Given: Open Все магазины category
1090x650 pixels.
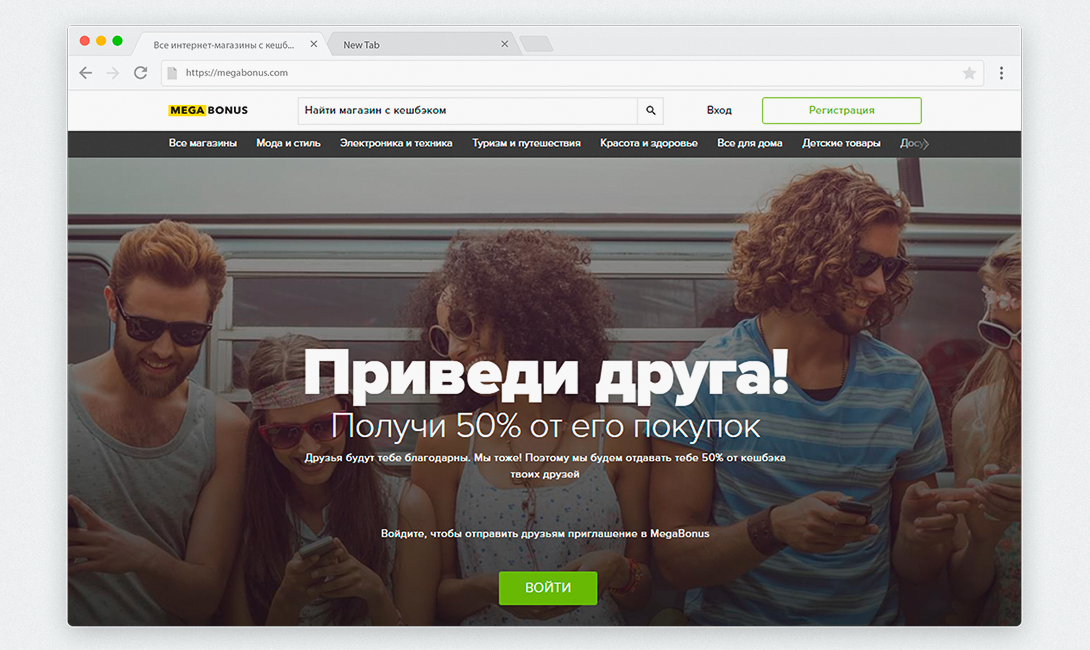Looking at the screenshot, I should pyautogui.click(x=202, y=143).
